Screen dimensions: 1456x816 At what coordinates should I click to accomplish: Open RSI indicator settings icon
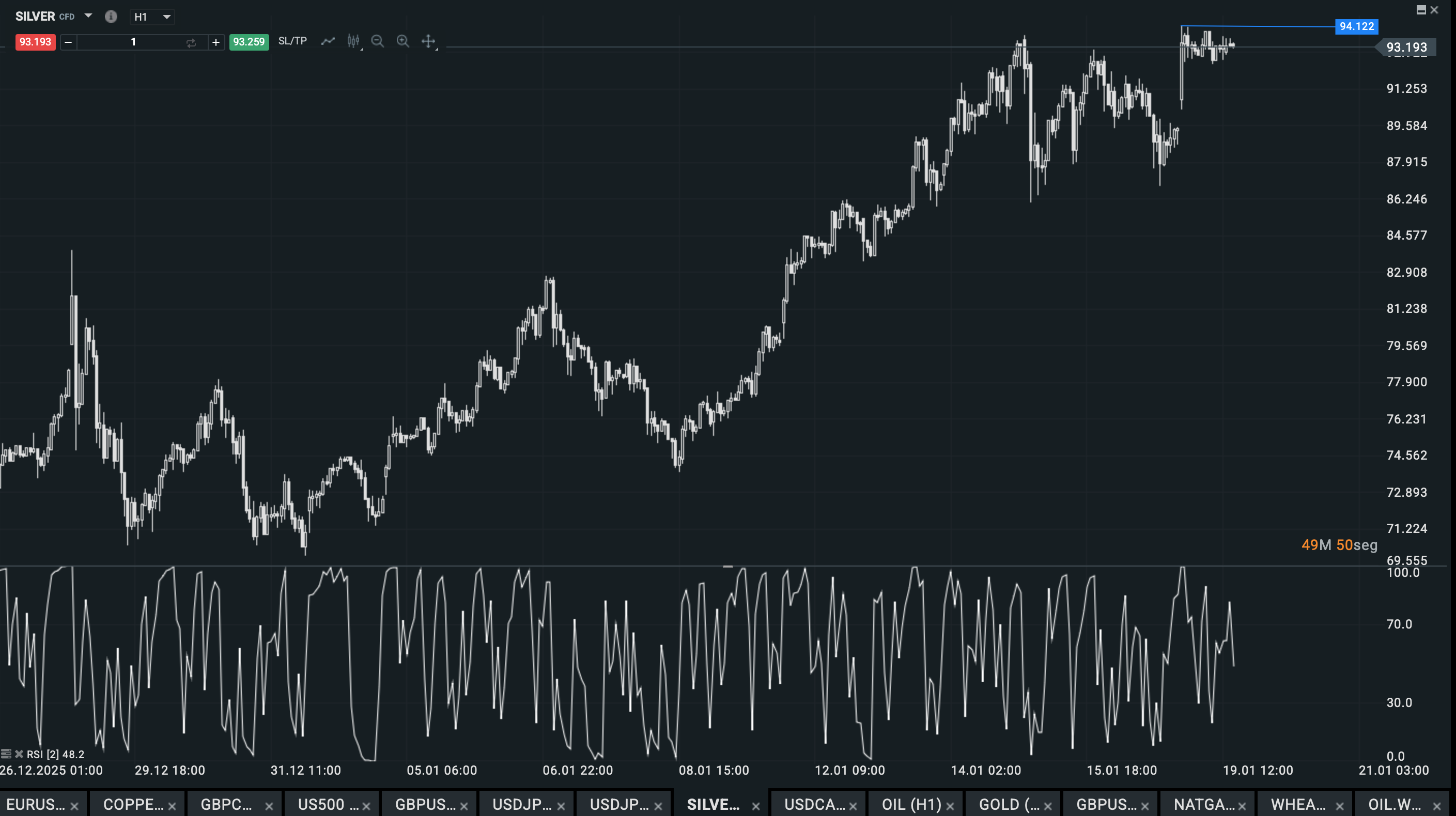[x=6, y=754]
